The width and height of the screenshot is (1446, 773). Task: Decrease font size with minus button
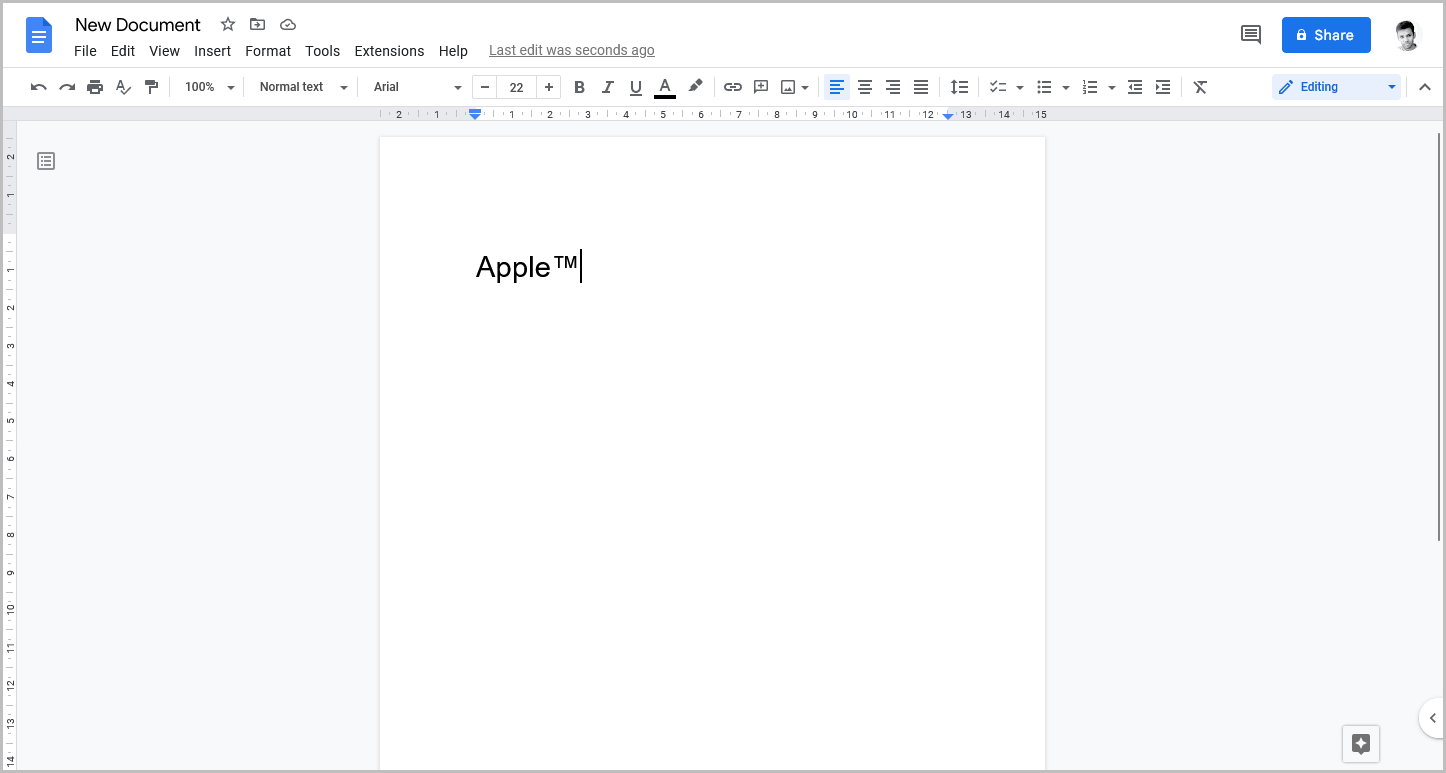tap(485, 87)
